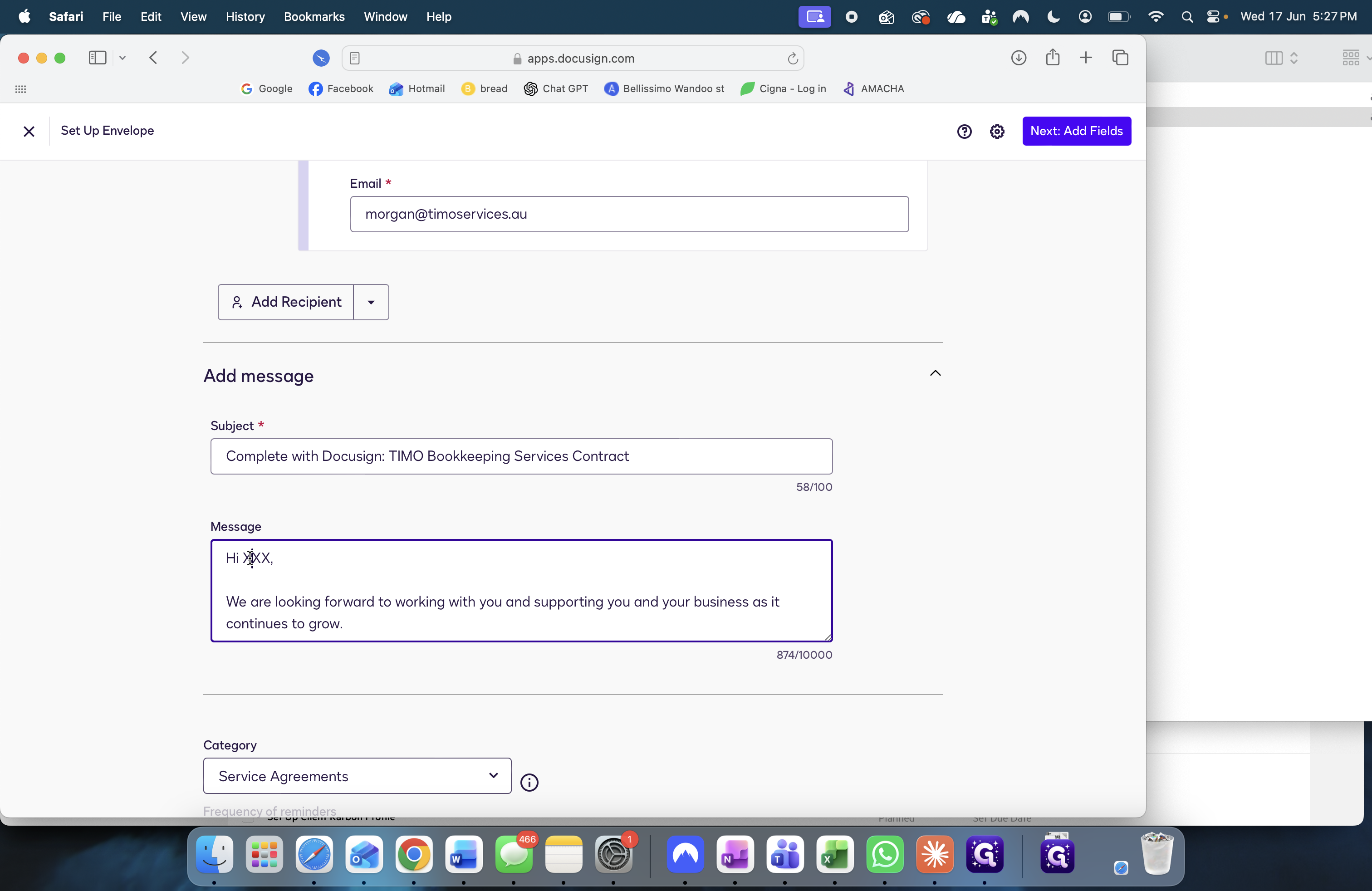Click the apps.docusign.com address bar
Viewport: 1372px width, 891px height.
point(573,58)
